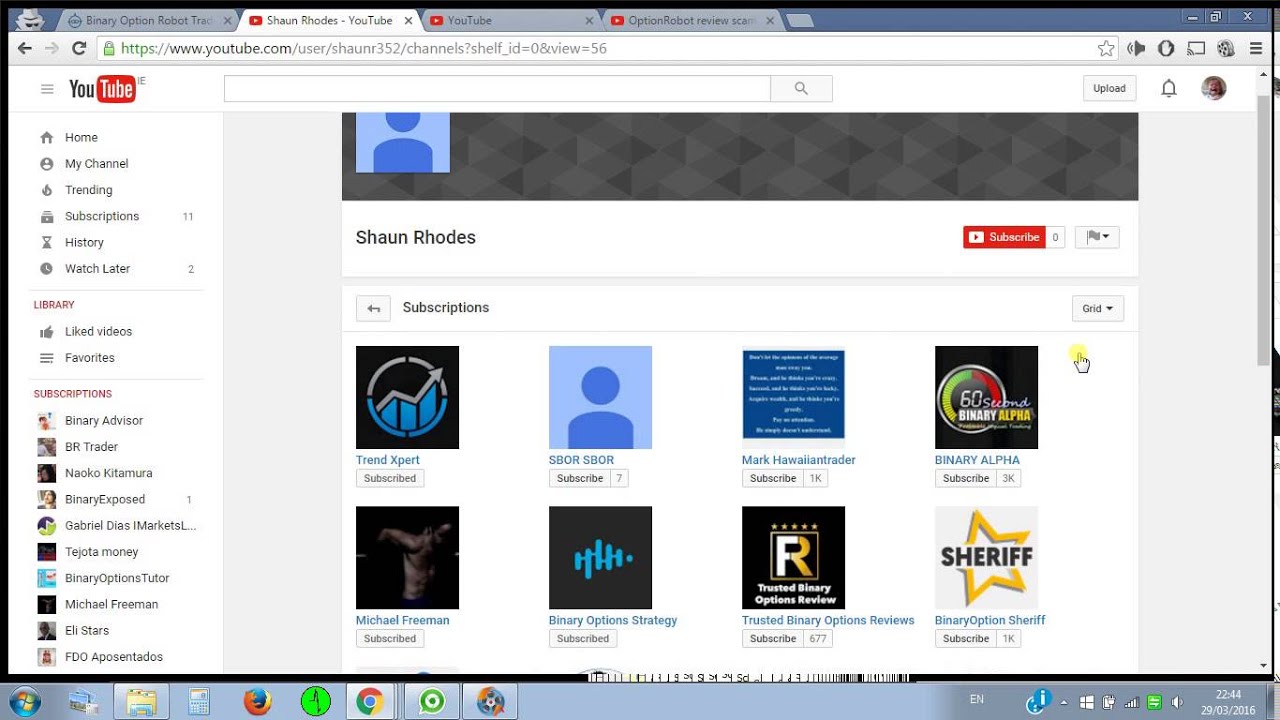The height and width of the screenshot is (720, 1280).
Task: Open the calculator taskbar icon
Action: click(x=198, y=701)
